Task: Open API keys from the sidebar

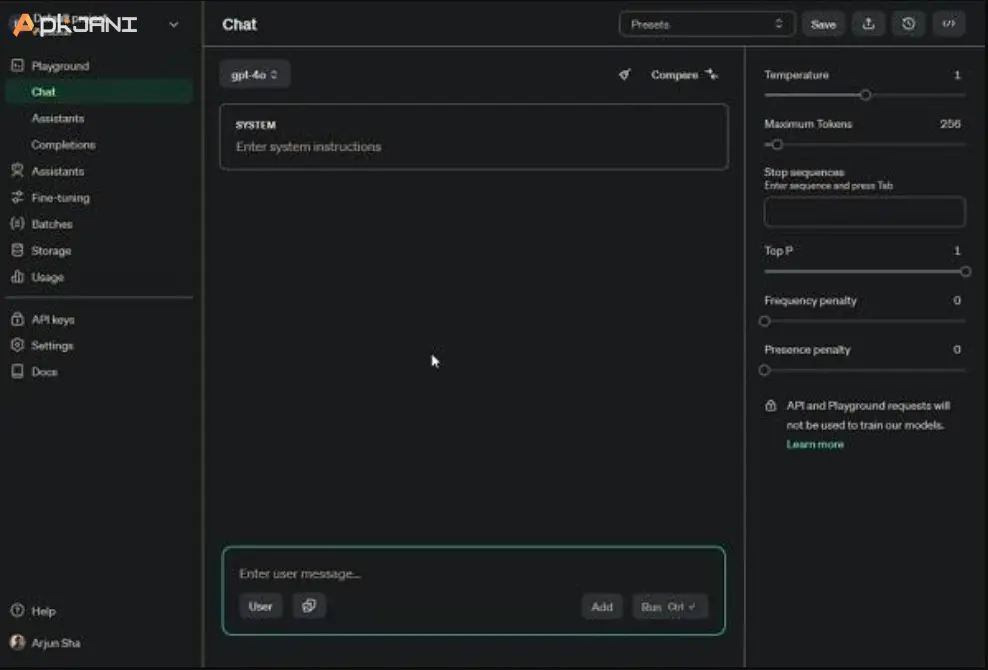Action: tap(52, 320)
